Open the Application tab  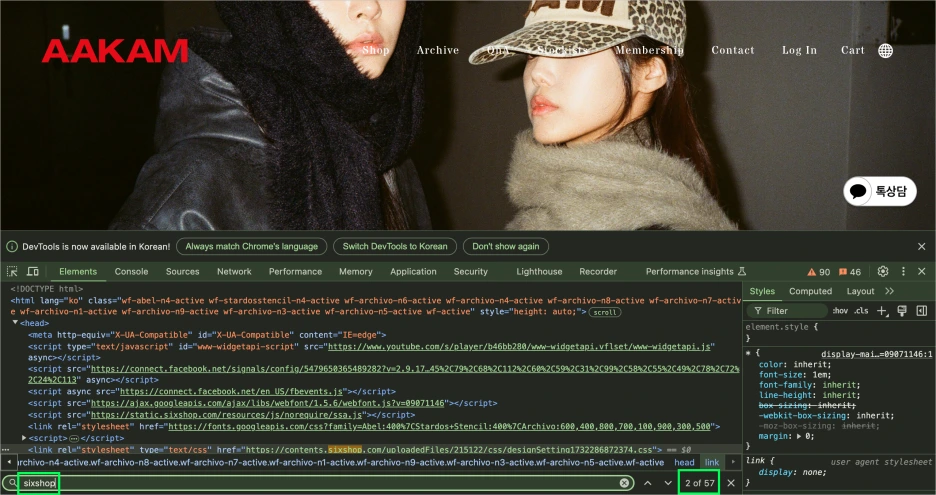pos(413,271)
